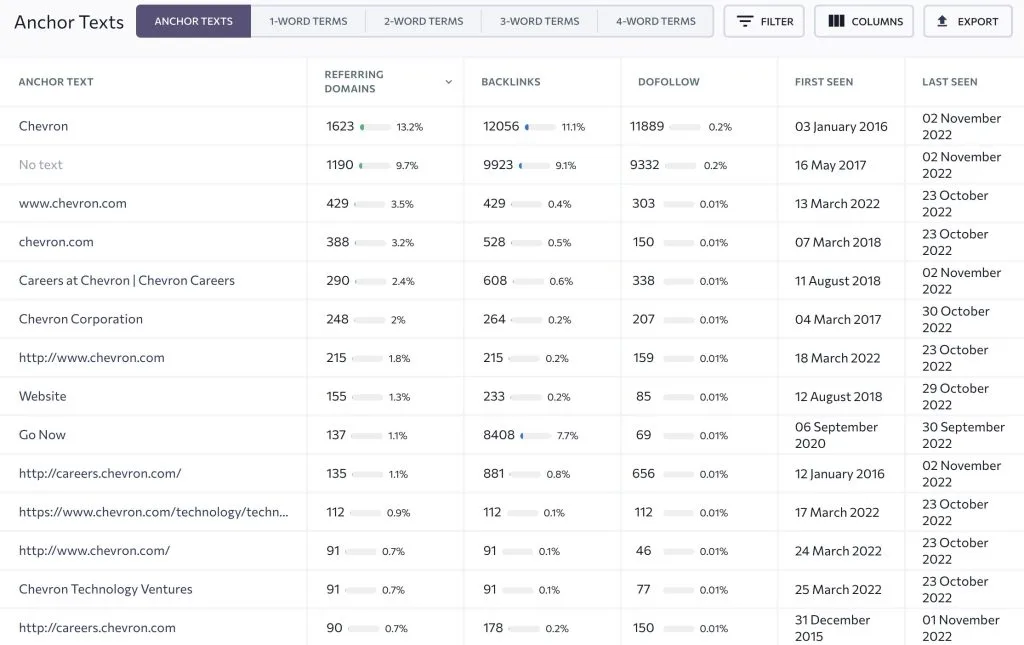Screen dimensions: 1024x645
Task: Select the 7.7% backlinks share
Action: pyautogui.click(x=568, y=435)
